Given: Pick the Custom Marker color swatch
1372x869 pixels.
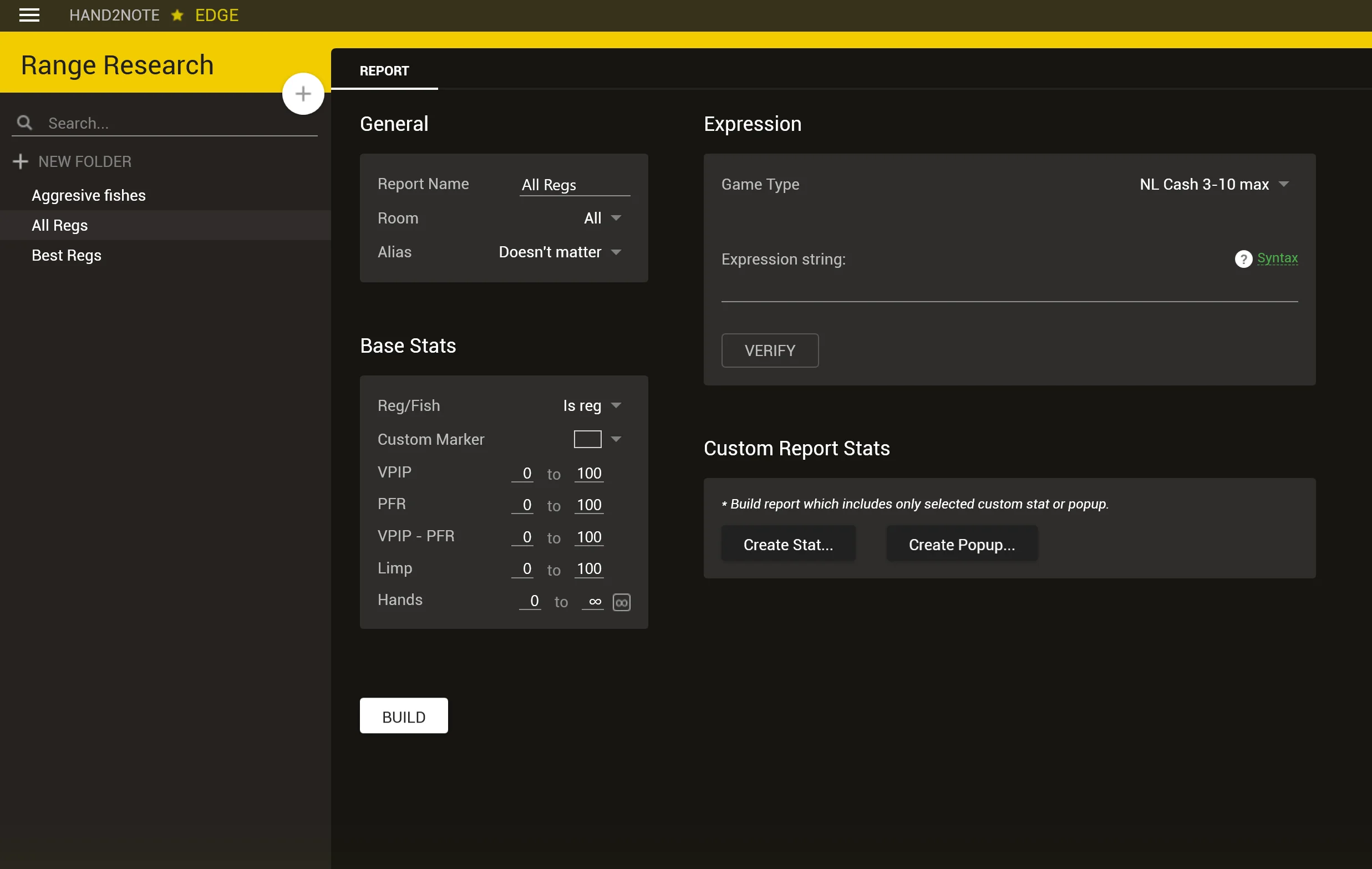Looking at the screenshot, I should coord(586,439).
